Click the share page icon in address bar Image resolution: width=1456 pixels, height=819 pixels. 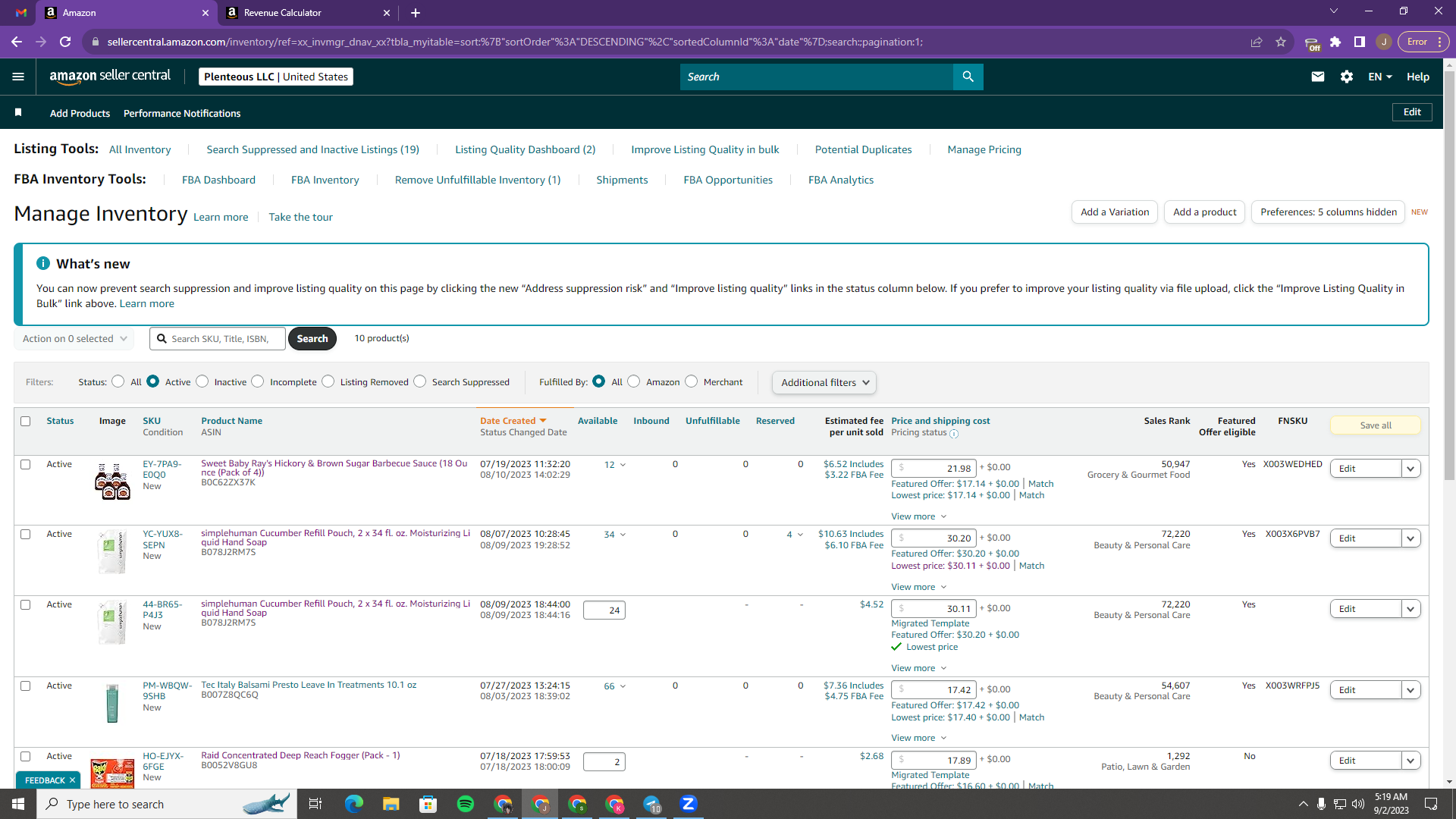1257,42
